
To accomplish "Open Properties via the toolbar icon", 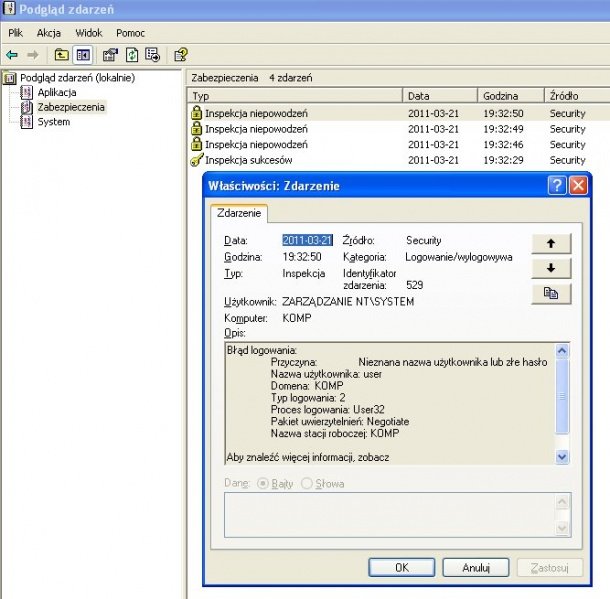I will click(x=110, y=54).
